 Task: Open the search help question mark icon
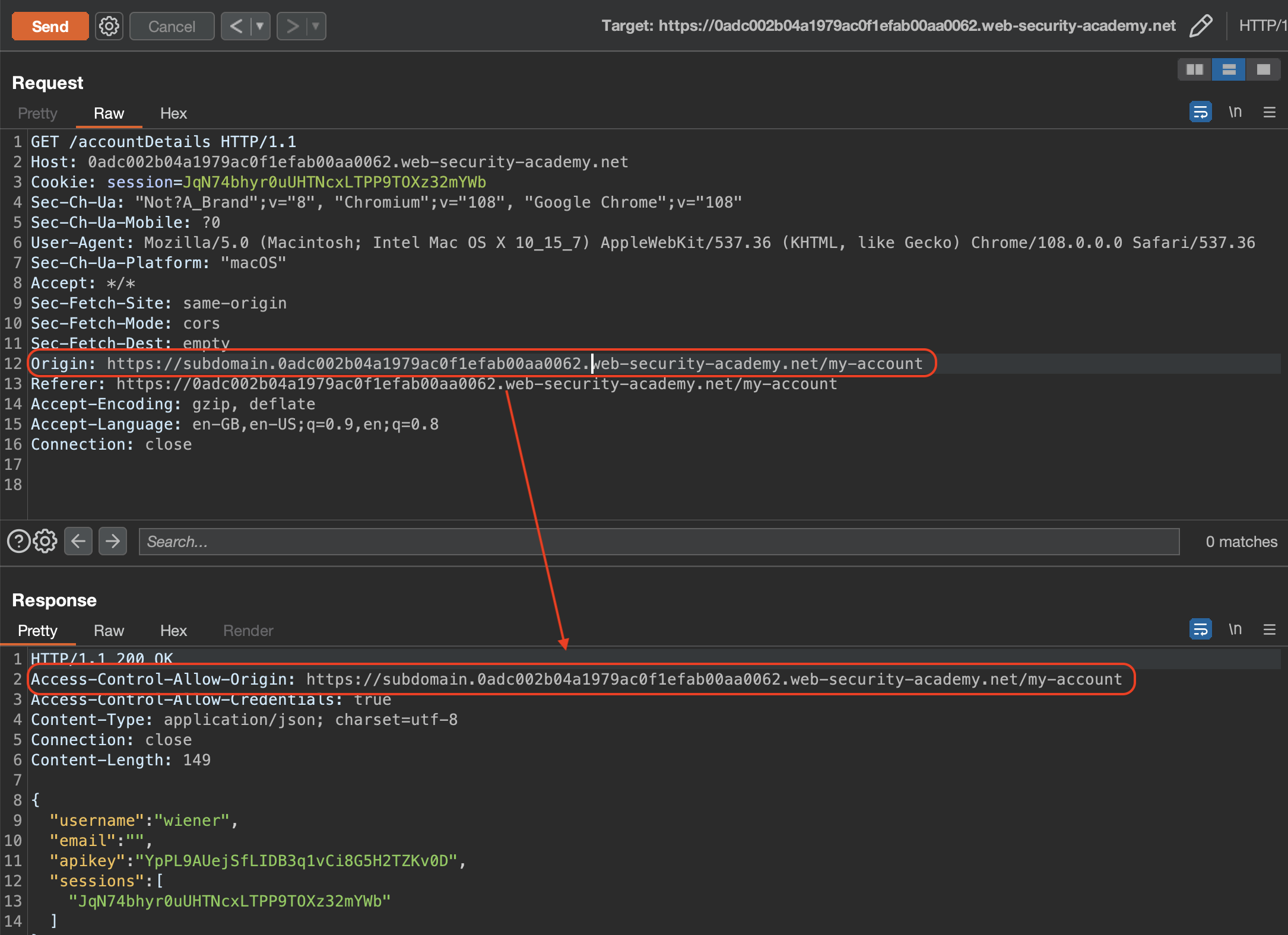[x=18, y=541]
